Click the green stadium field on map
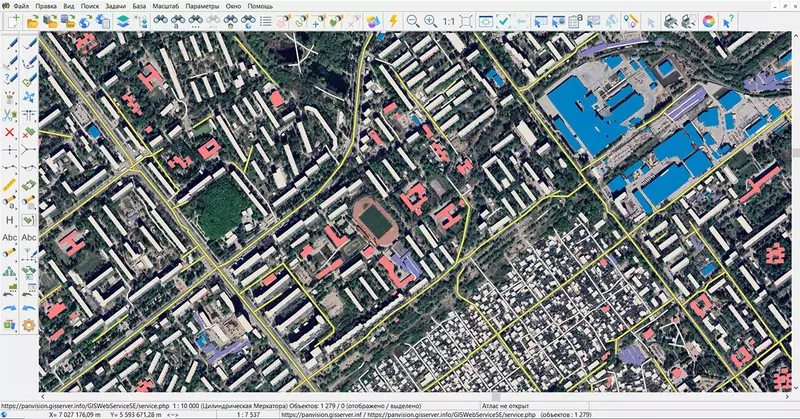800x419 pixels. (x=374, y=219)
